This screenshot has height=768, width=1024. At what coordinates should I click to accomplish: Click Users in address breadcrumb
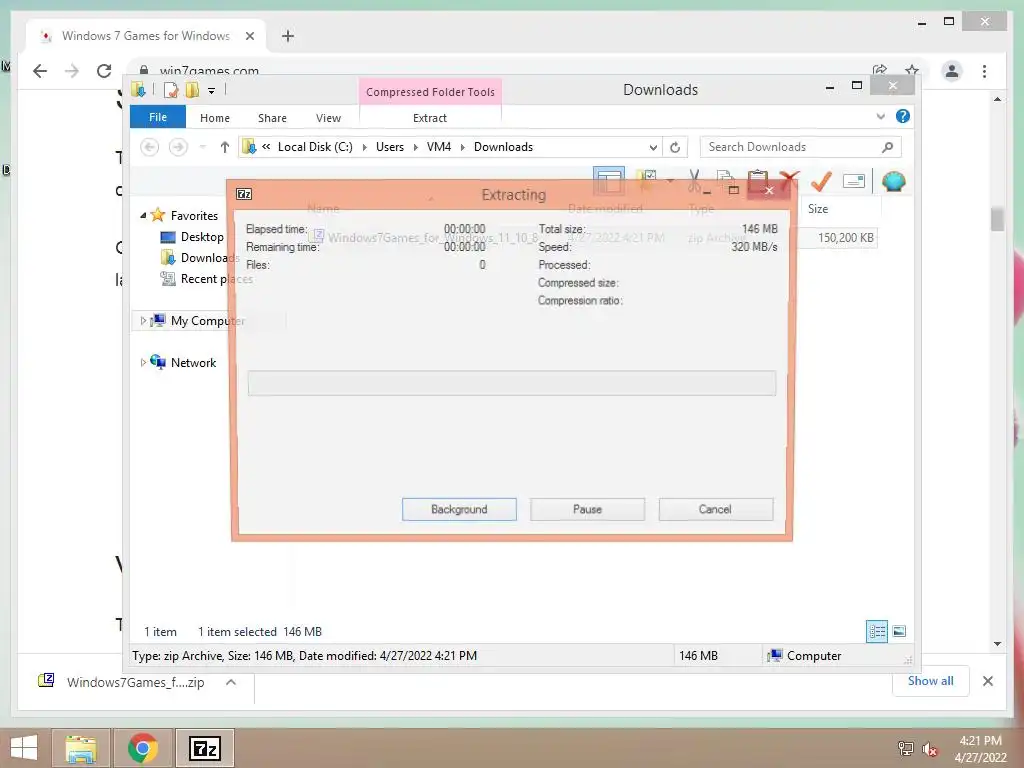click(x=390, y=147)
